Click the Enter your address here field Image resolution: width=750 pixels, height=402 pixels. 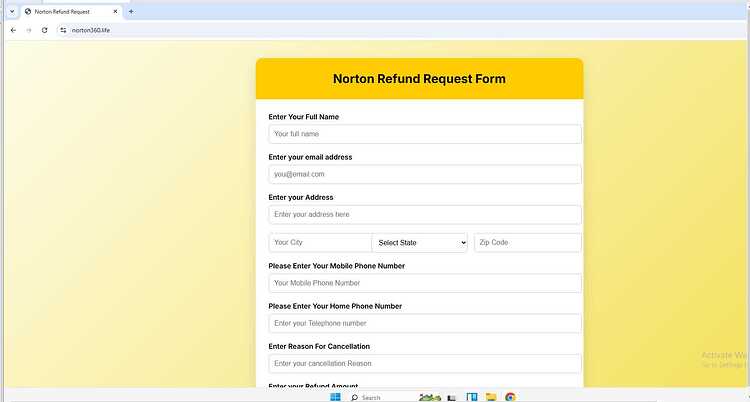coord(425,214)
